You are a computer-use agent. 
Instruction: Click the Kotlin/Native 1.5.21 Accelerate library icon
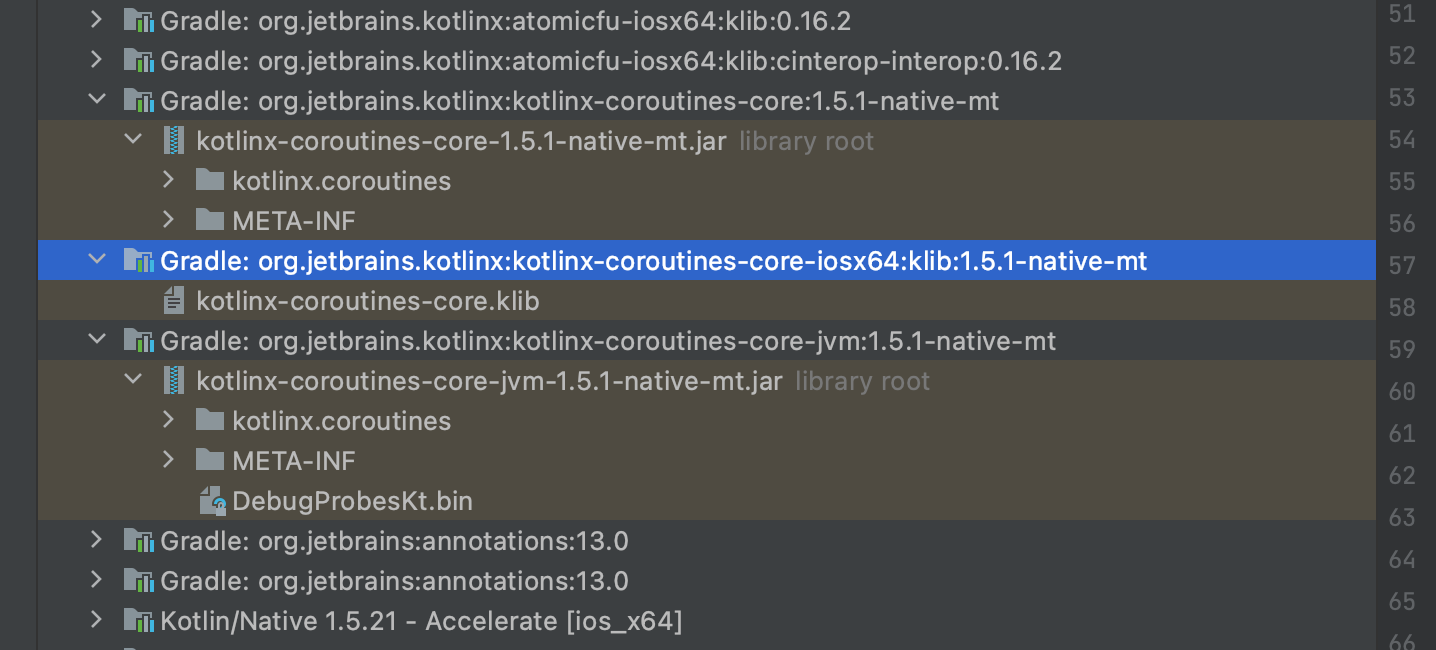[138, 621]
